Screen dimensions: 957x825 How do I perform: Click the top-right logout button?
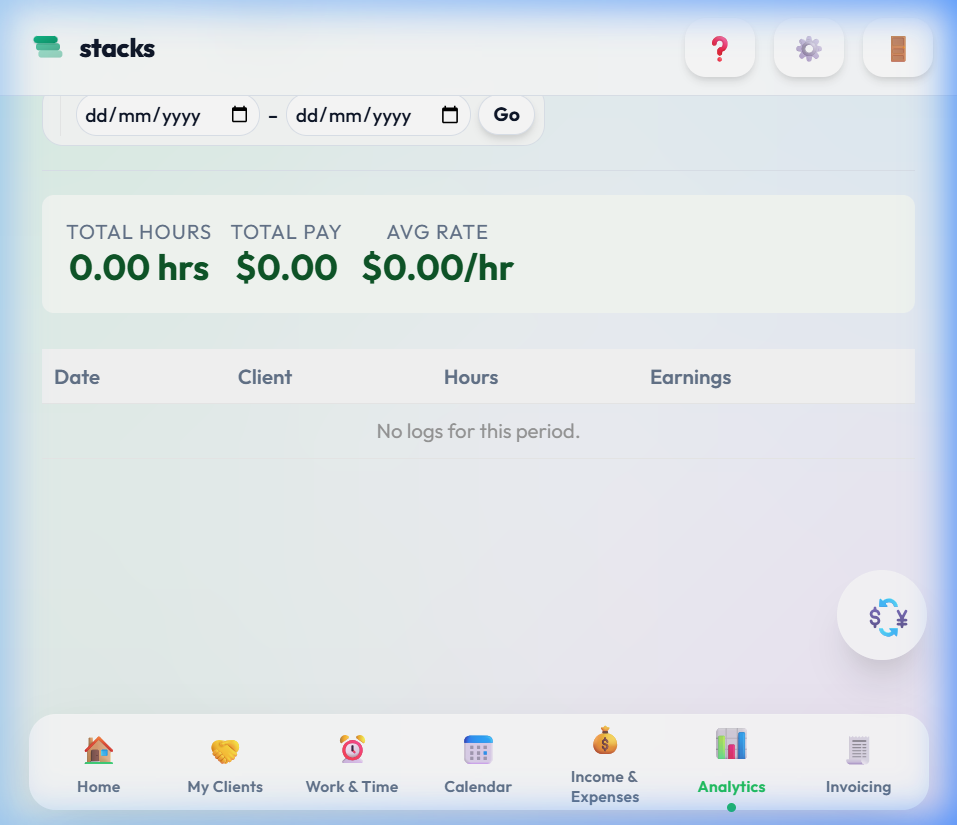coord(897,48)
